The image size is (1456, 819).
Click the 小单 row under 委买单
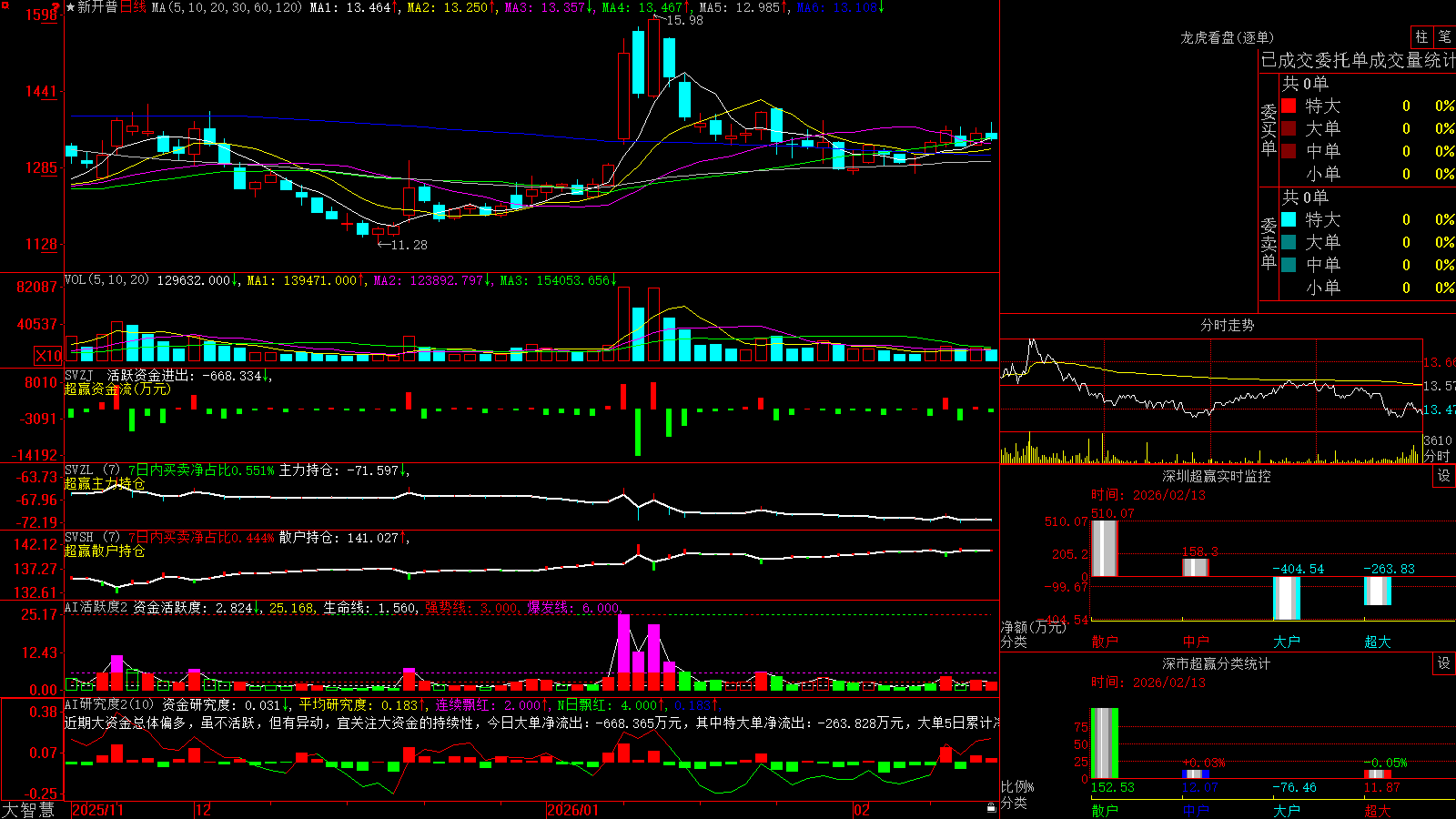click(1368, 174)
